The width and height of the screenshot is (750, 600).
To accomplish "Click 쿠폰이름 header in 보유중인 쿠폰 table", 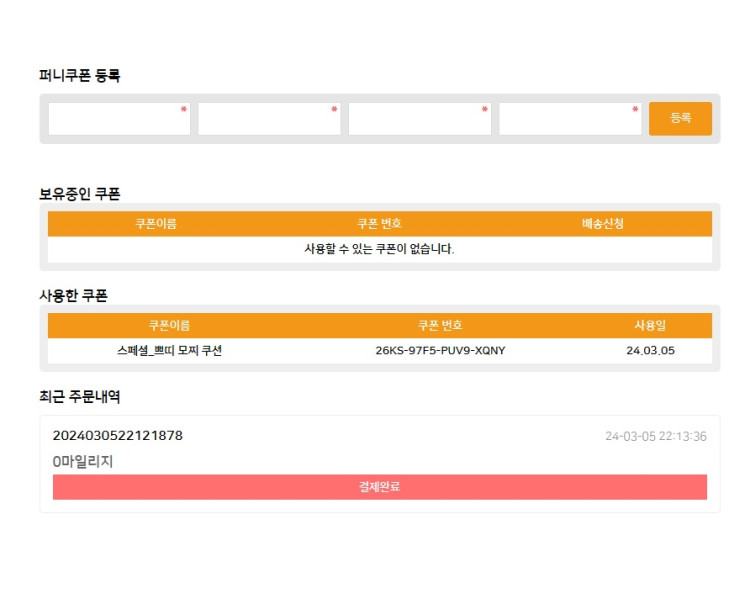I will [x=156, y=224].
